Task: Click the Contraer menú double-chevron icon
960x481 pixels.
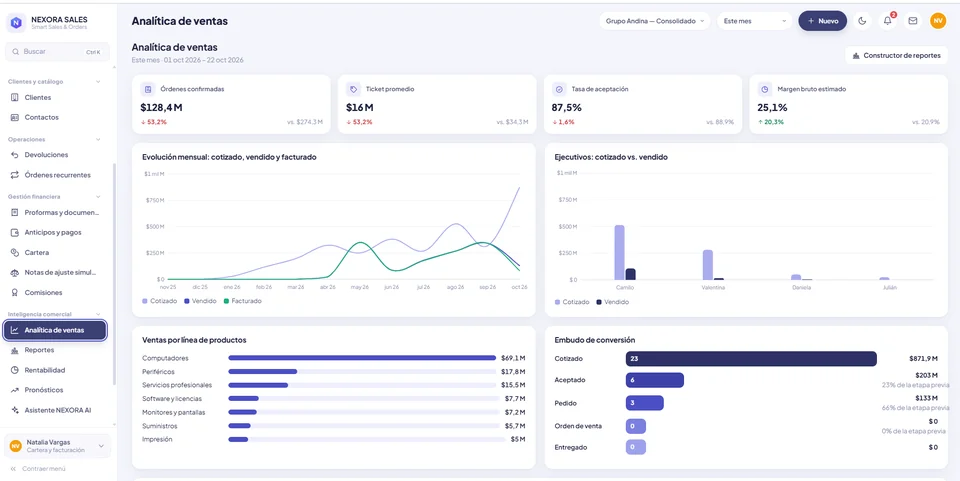Action: pyautogui.click(x=13, y=469)
